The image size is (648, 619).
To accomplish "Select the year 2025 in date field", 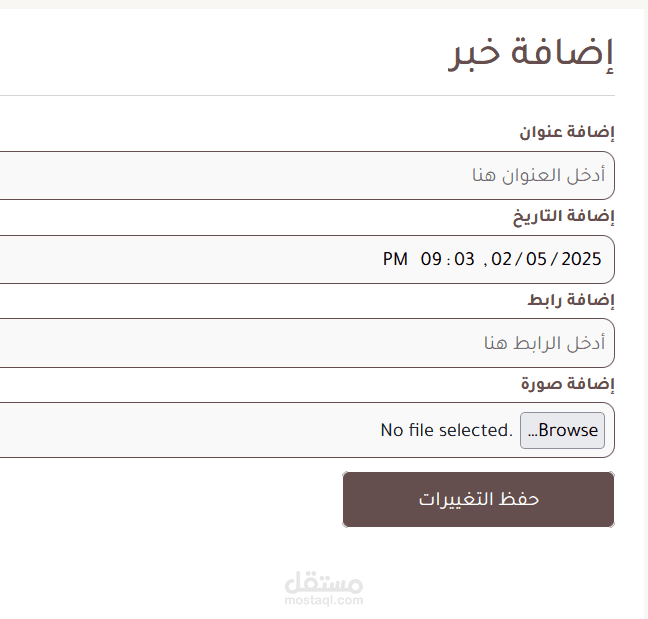I will click(x=581, y=259).
